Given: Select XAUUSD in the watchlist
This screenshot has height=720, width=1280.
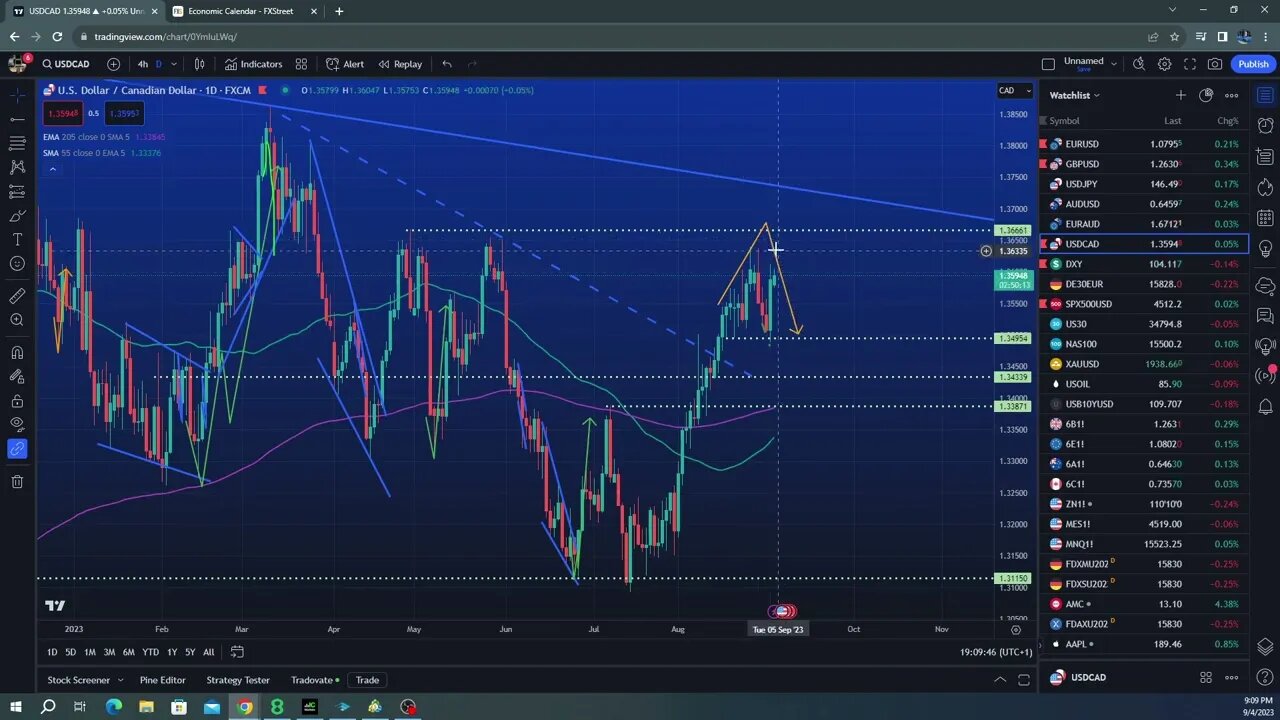Looking at the screenshot, I should (1144, 364).
